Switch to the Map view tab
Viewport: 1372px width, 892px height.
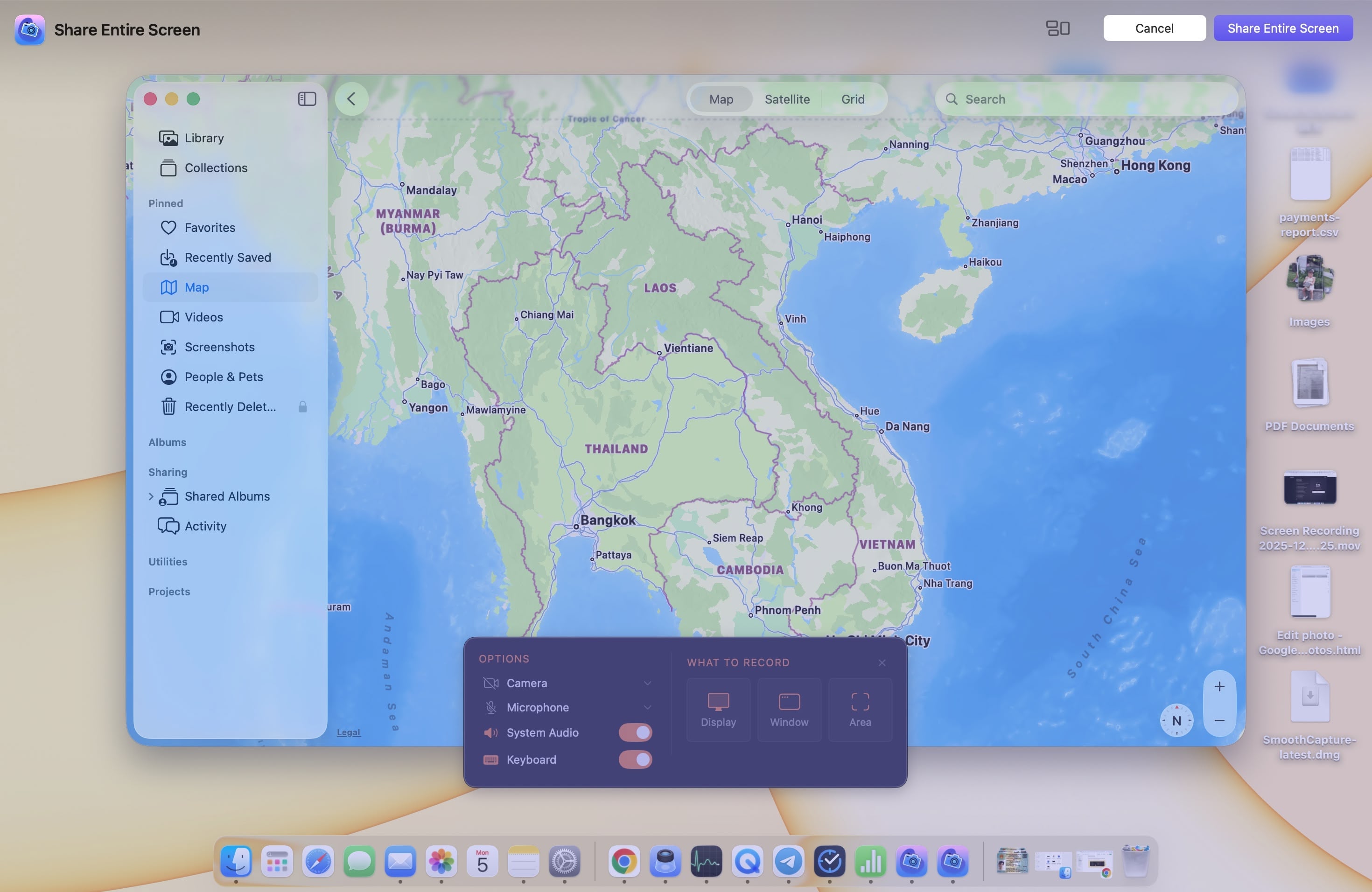[x=721, y=99]
